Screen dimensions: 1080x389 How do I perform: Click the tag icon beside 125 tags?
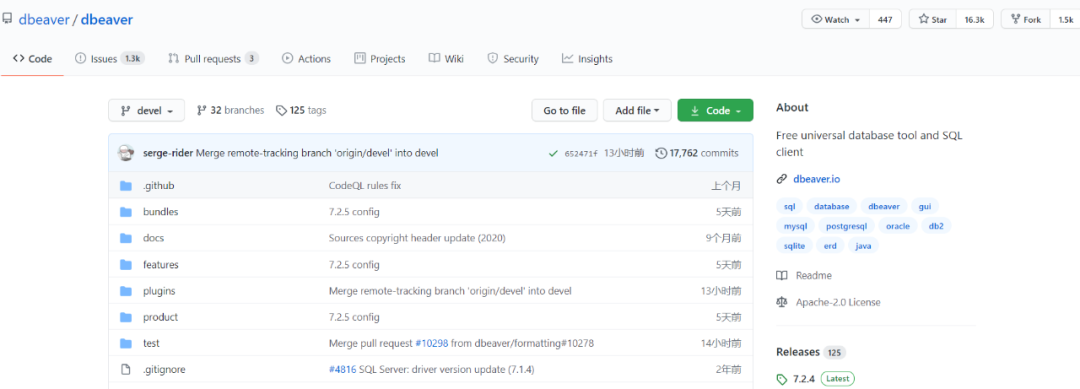(281, 110)
